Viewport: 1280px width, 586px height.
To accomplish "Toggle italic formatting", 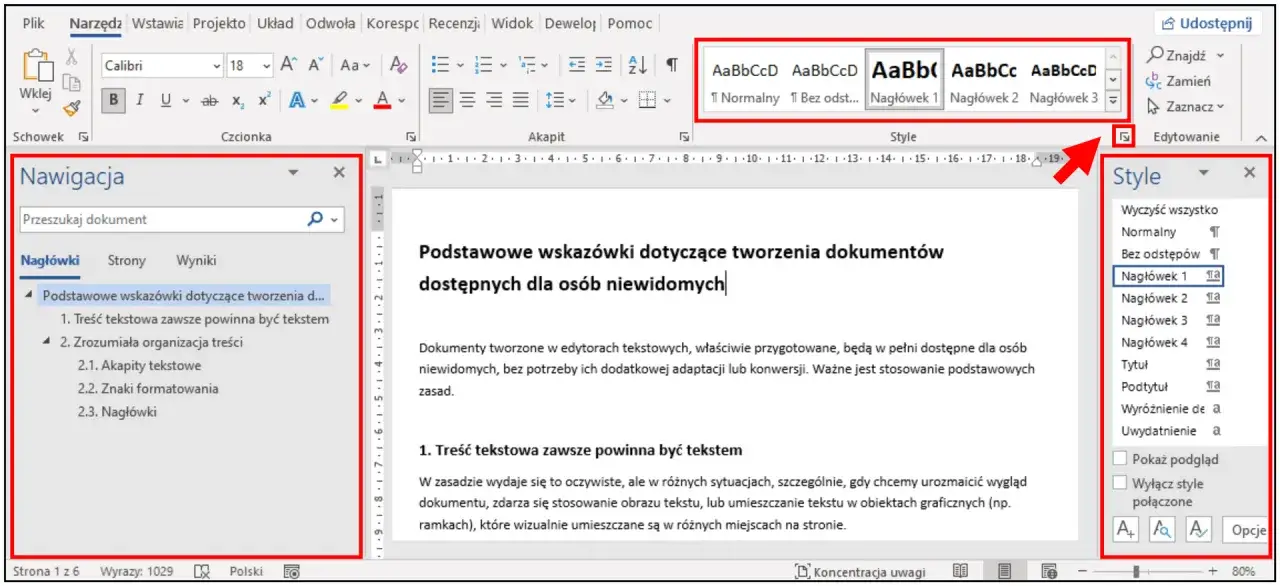I will 140,100.
